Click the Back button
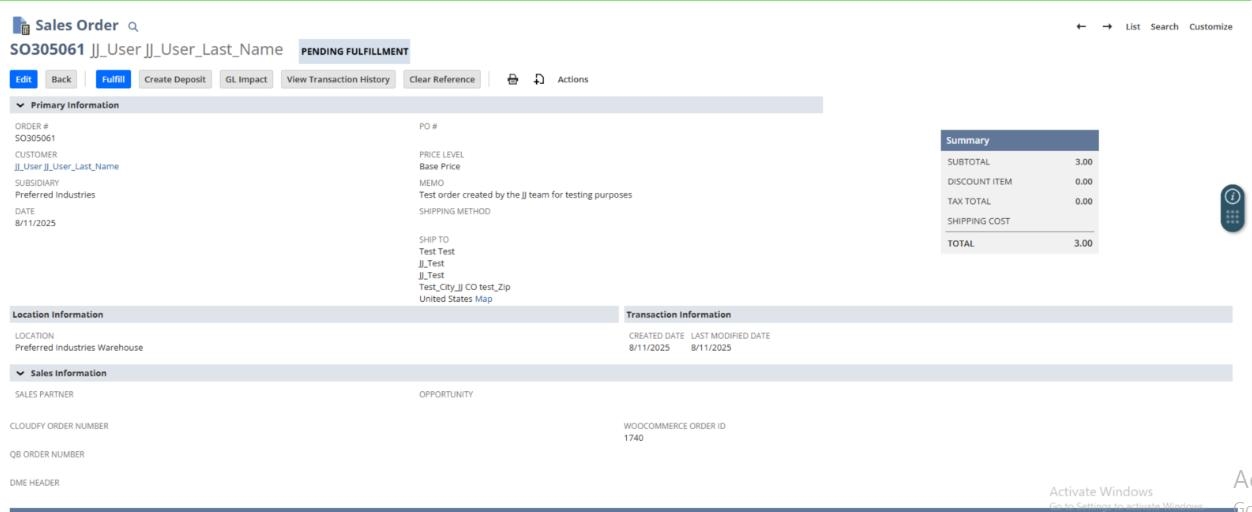This screenshot has height=512, width=1252. [x=62, y=79]
